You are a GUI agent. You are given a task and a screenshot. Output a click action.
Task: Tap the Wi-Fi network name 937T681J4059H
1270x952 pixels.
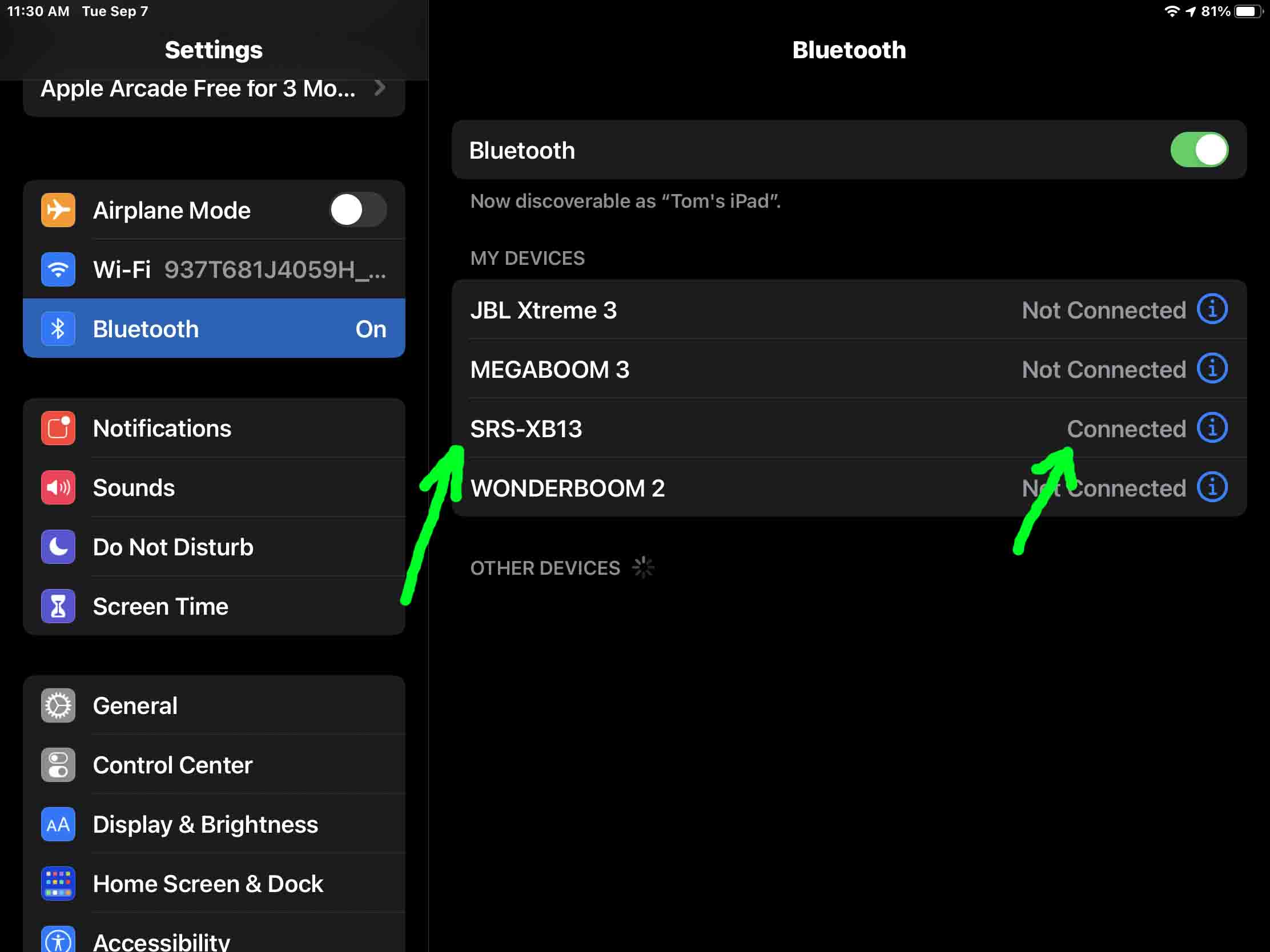pos(275,270)
